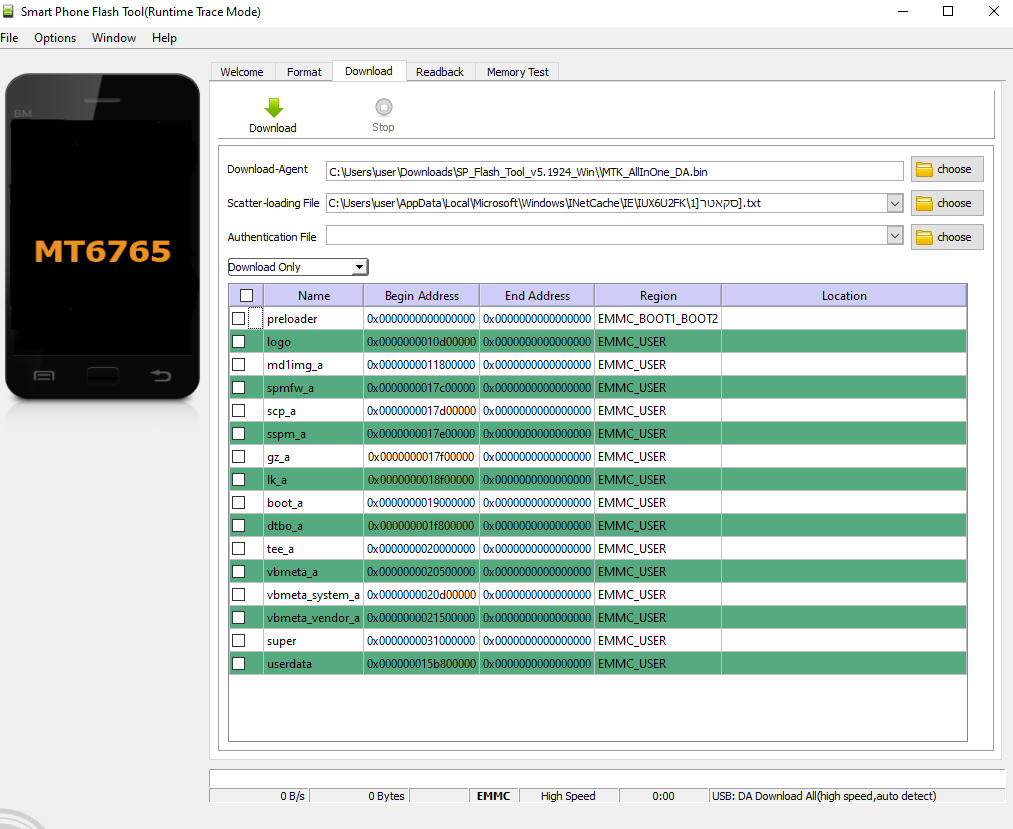This screenshot has height=829, width=1013.
Task: Open the Options menu
Action: coord(55,38)
